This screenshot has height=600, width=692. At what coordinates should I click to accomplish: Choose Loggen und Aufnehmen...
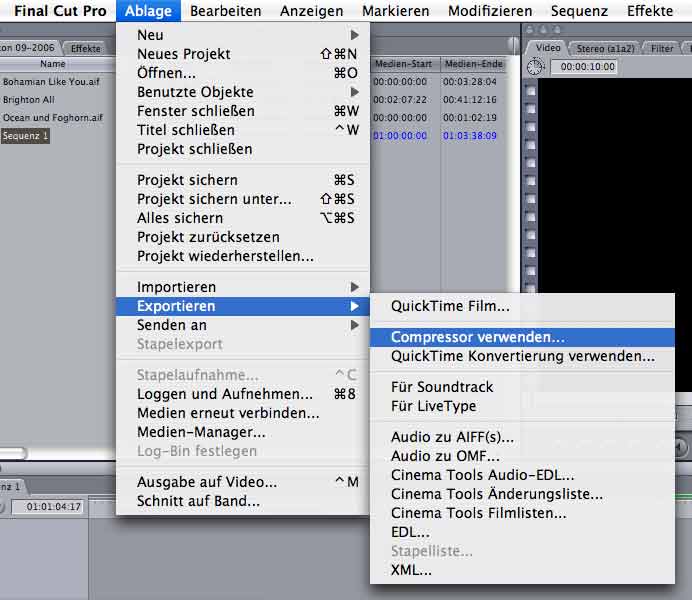pyautogui.click(x=243, y=394)
